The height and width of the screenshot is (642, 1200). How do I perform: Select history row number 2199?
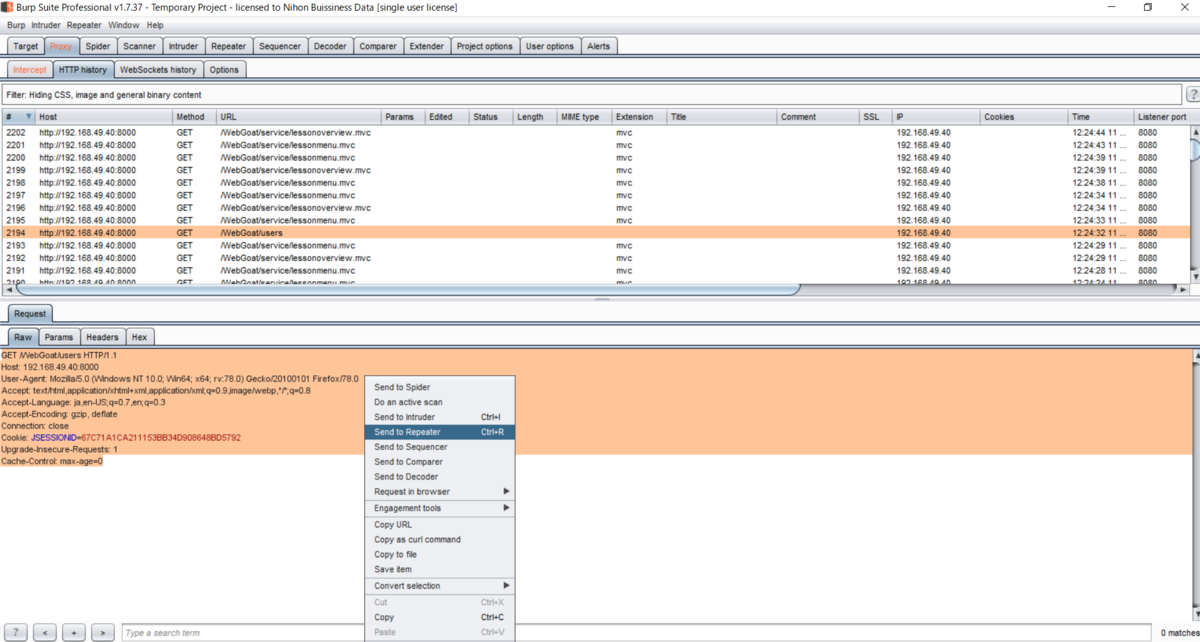(x=595, y=170)
